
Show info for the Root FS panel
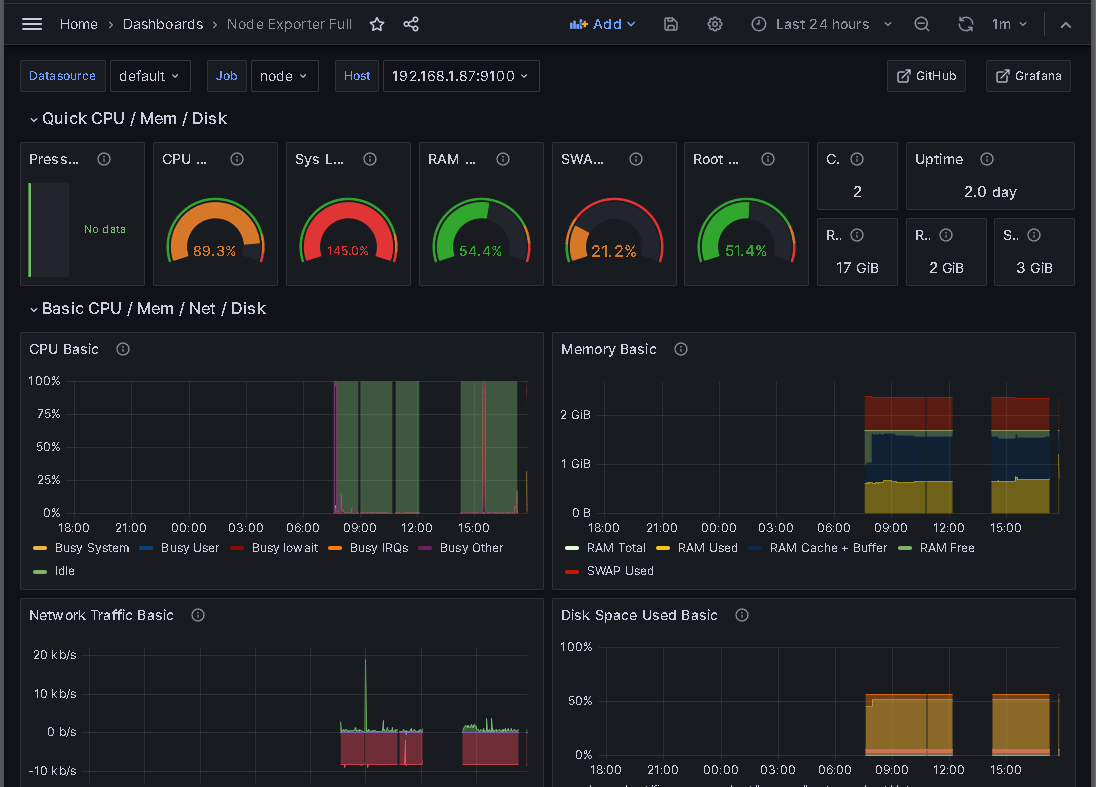pos(768,159)
